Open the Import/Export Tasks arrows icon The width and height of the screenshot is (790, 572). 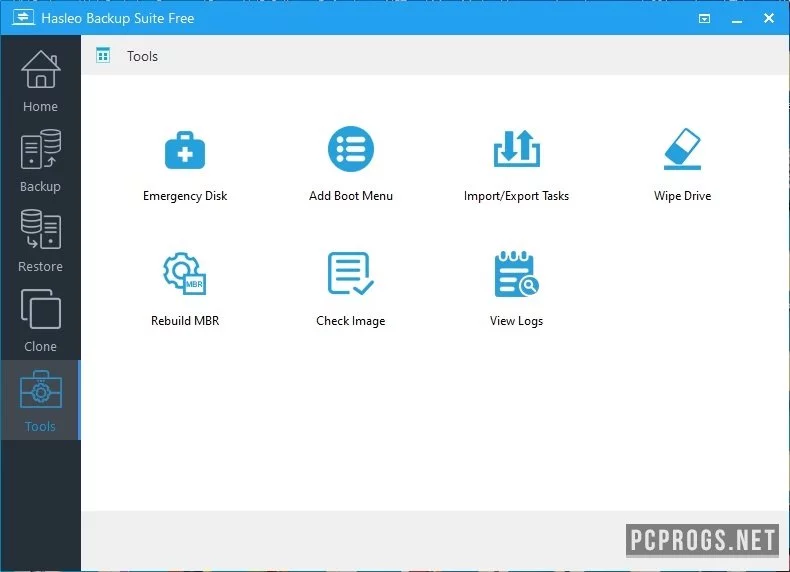[x=516, y=149]
